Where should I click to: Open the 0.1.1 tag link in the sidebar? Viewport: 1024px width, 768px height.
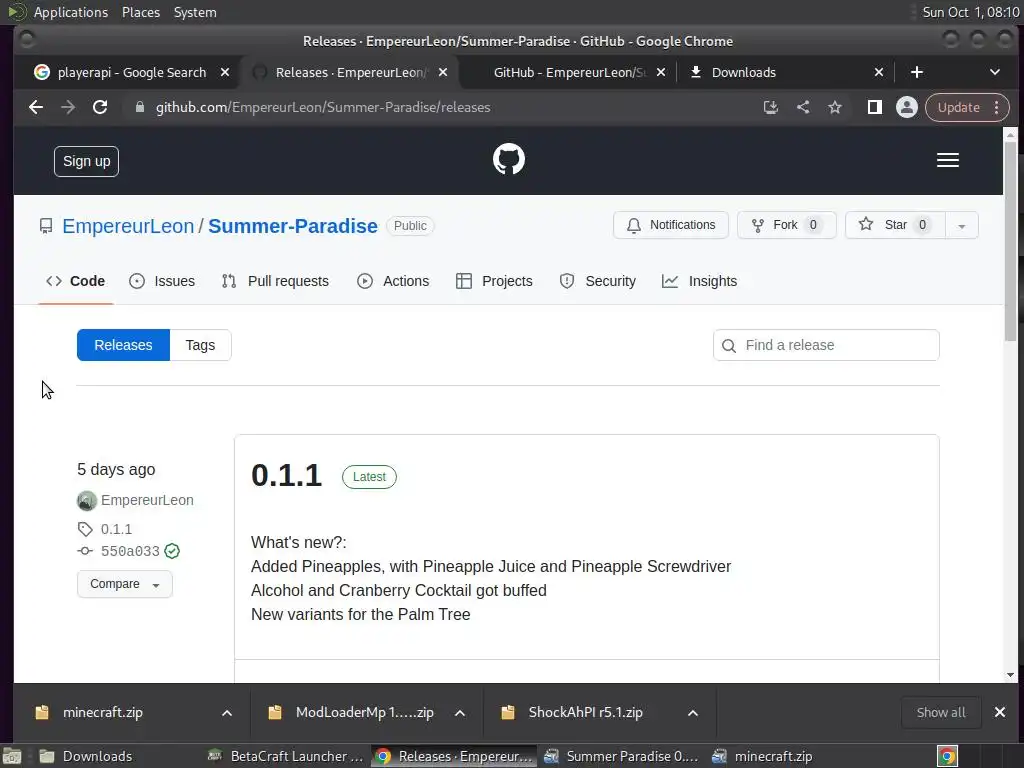tap(116, 529)
